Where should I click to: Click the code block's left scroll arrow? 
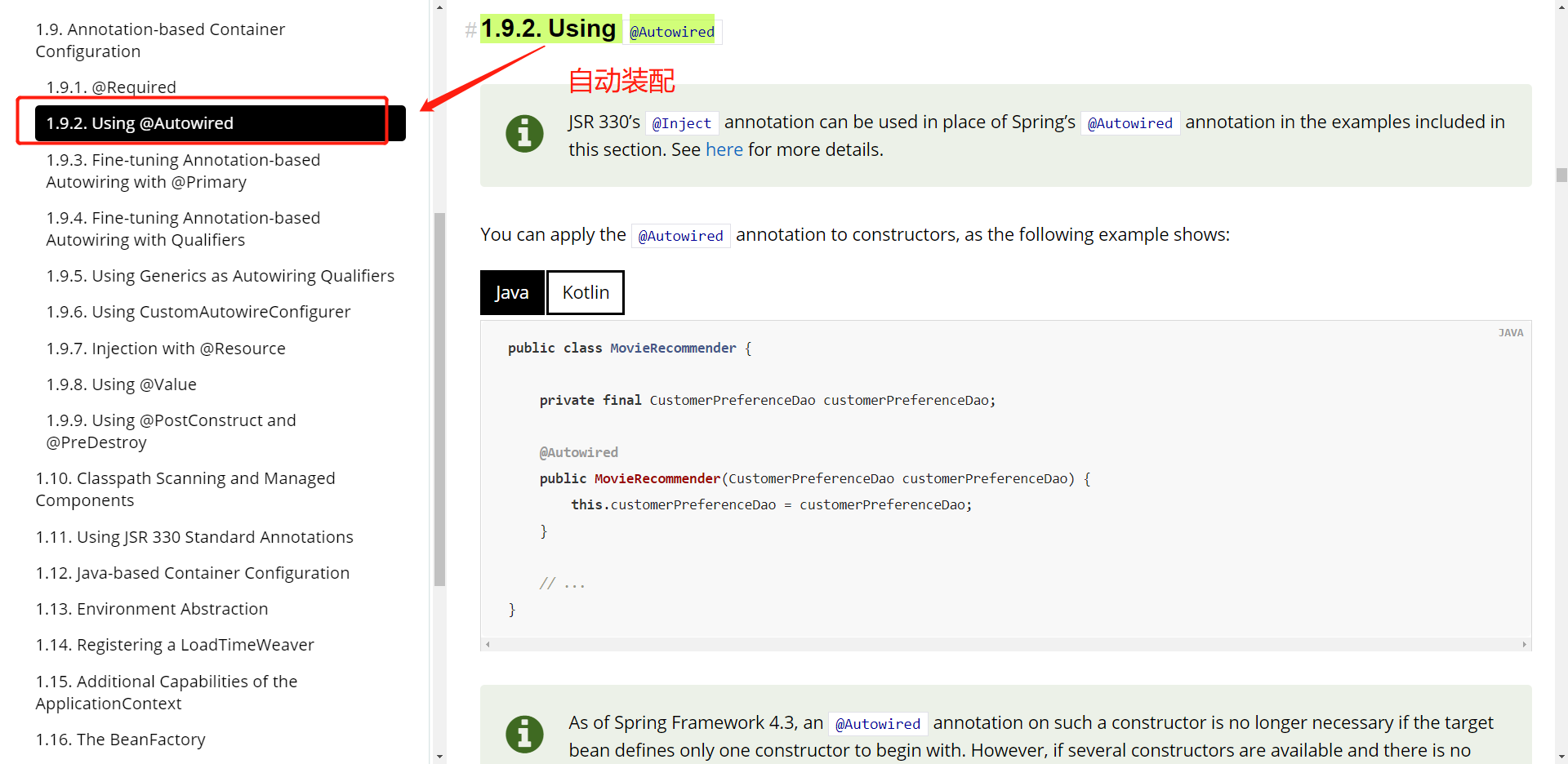click(x=488, y=645)
